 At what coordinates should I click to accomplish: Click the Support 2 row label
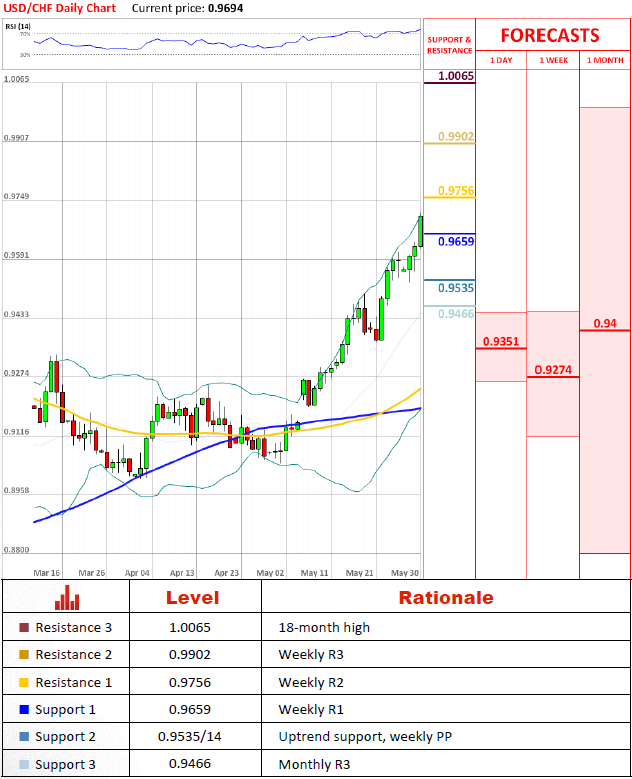65,736
